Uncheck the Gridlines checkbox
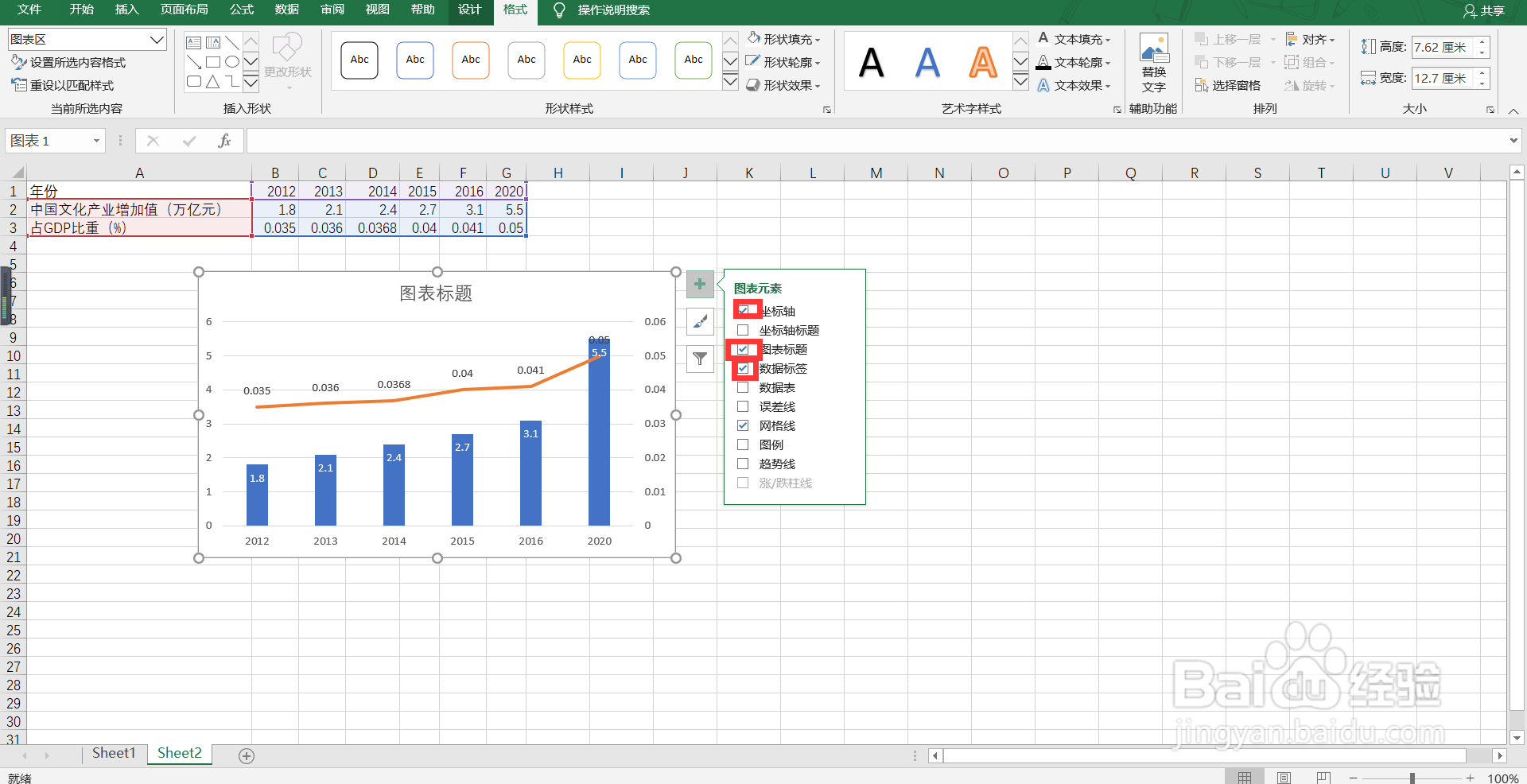The height and width of the screenshot is (784, 1527). click(743, 425)
